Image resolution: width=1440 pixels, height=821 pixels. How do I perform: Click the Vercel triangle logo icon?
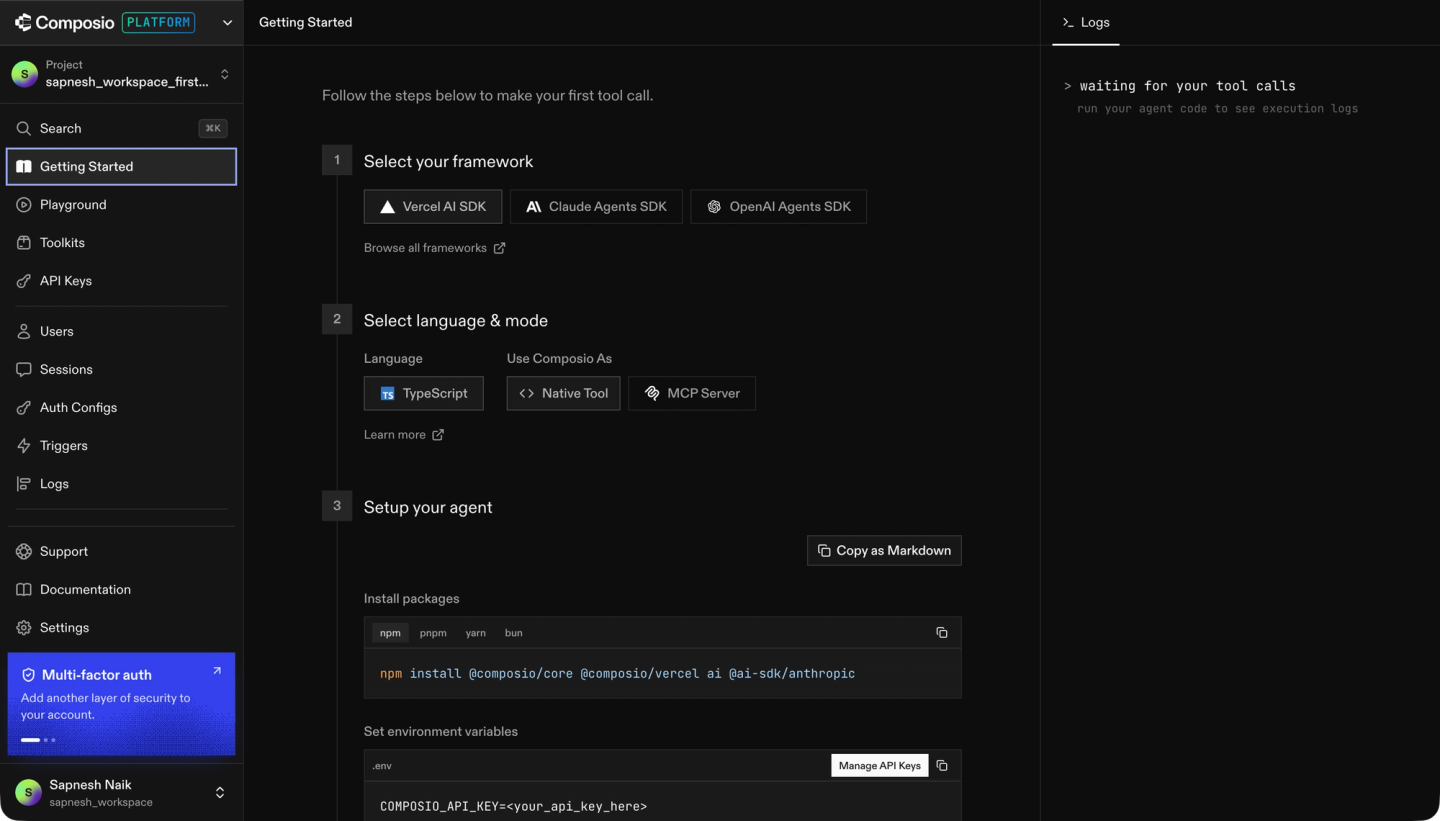point(387,207)
